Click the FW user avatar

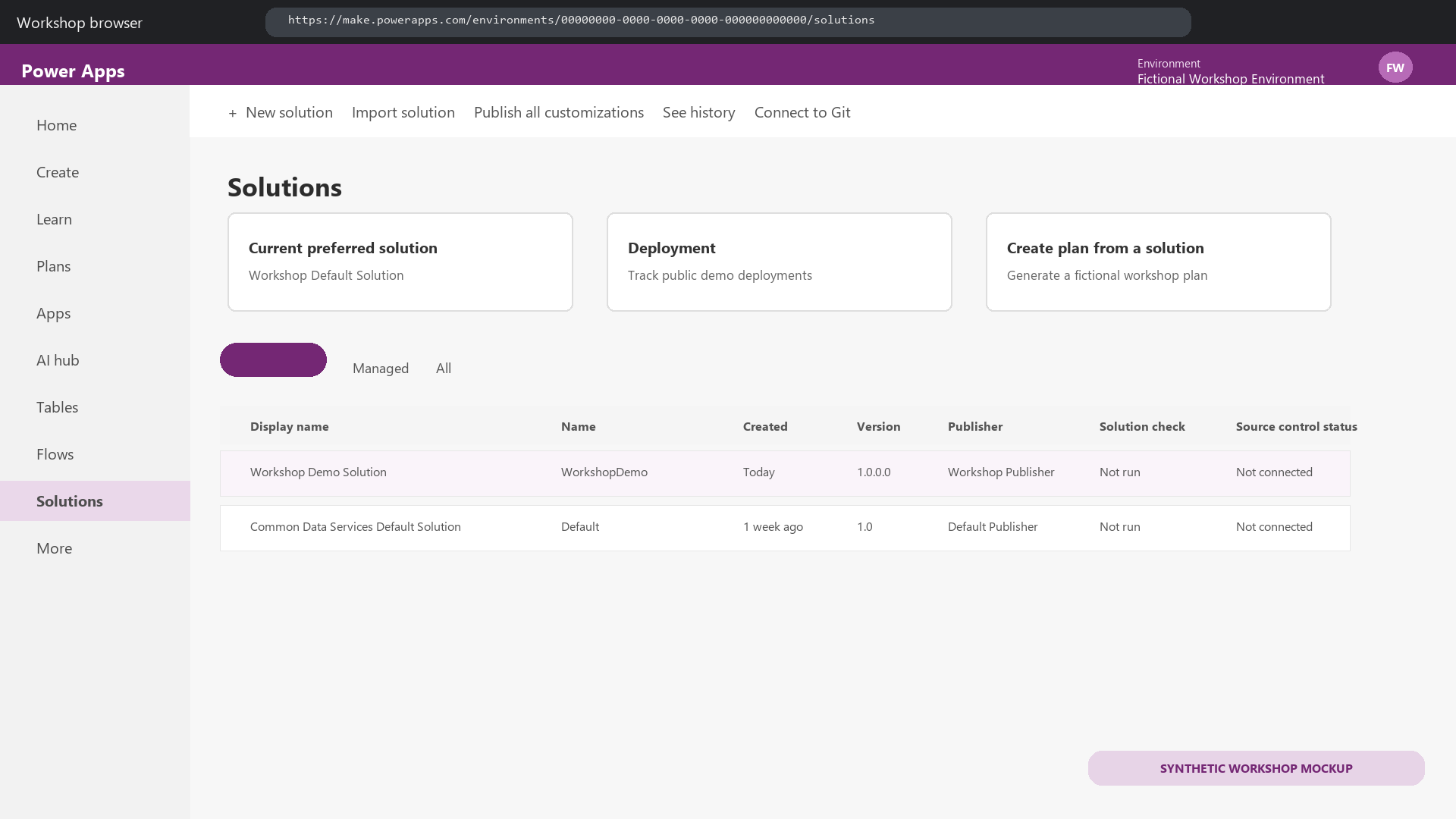pos(1395,67)
